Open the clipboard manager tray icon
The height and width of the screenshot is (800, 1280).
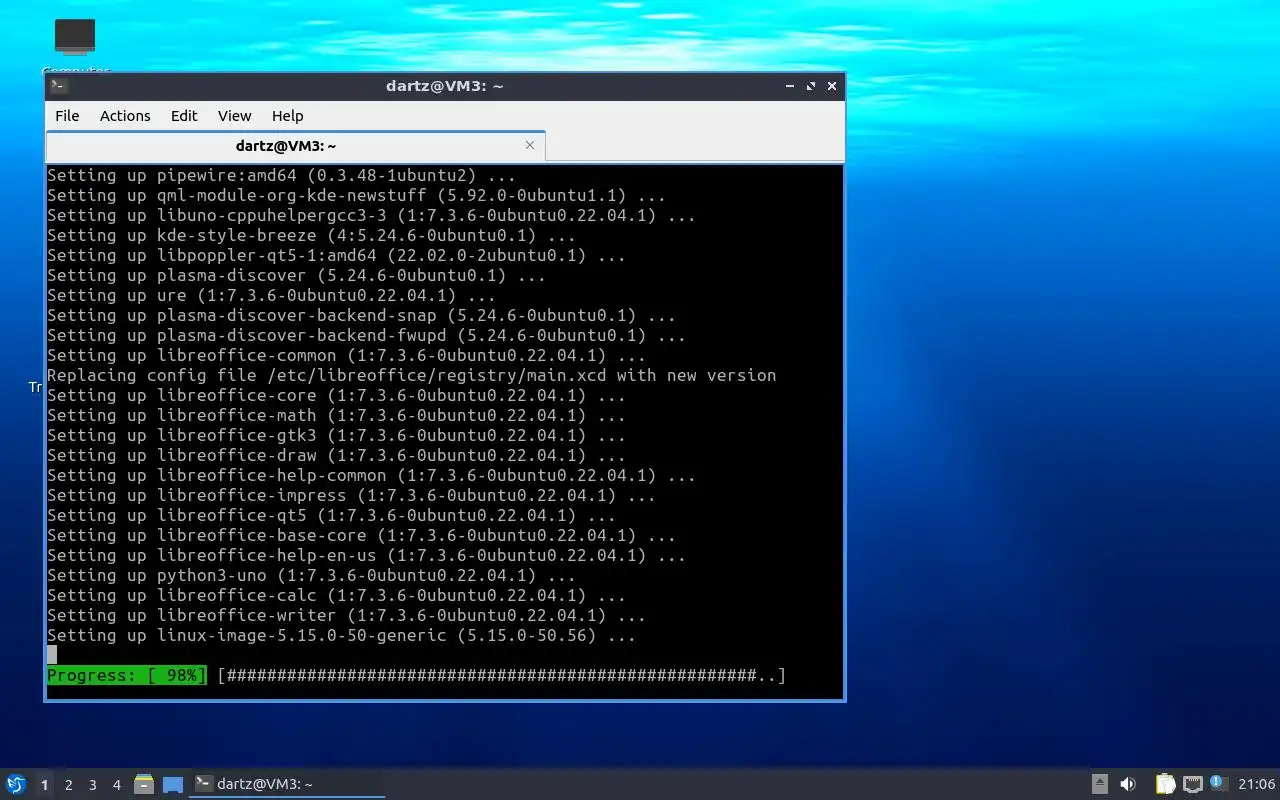pyautogui.click(x=1166, y=784)
